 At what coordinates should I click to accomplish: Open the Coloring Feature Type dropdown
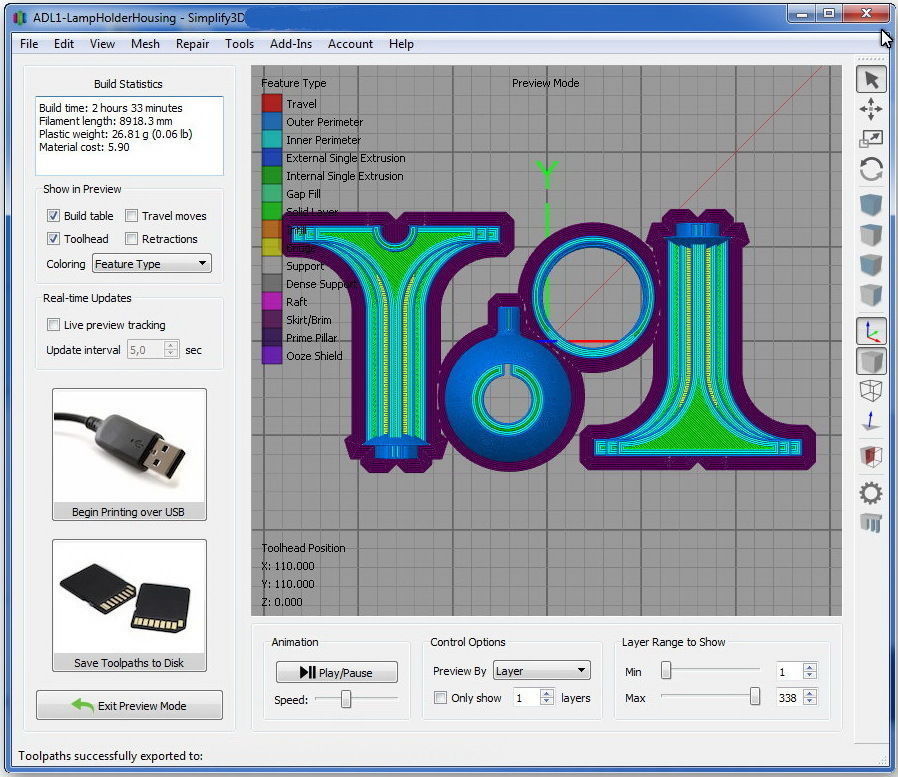[x=151, y=263]
